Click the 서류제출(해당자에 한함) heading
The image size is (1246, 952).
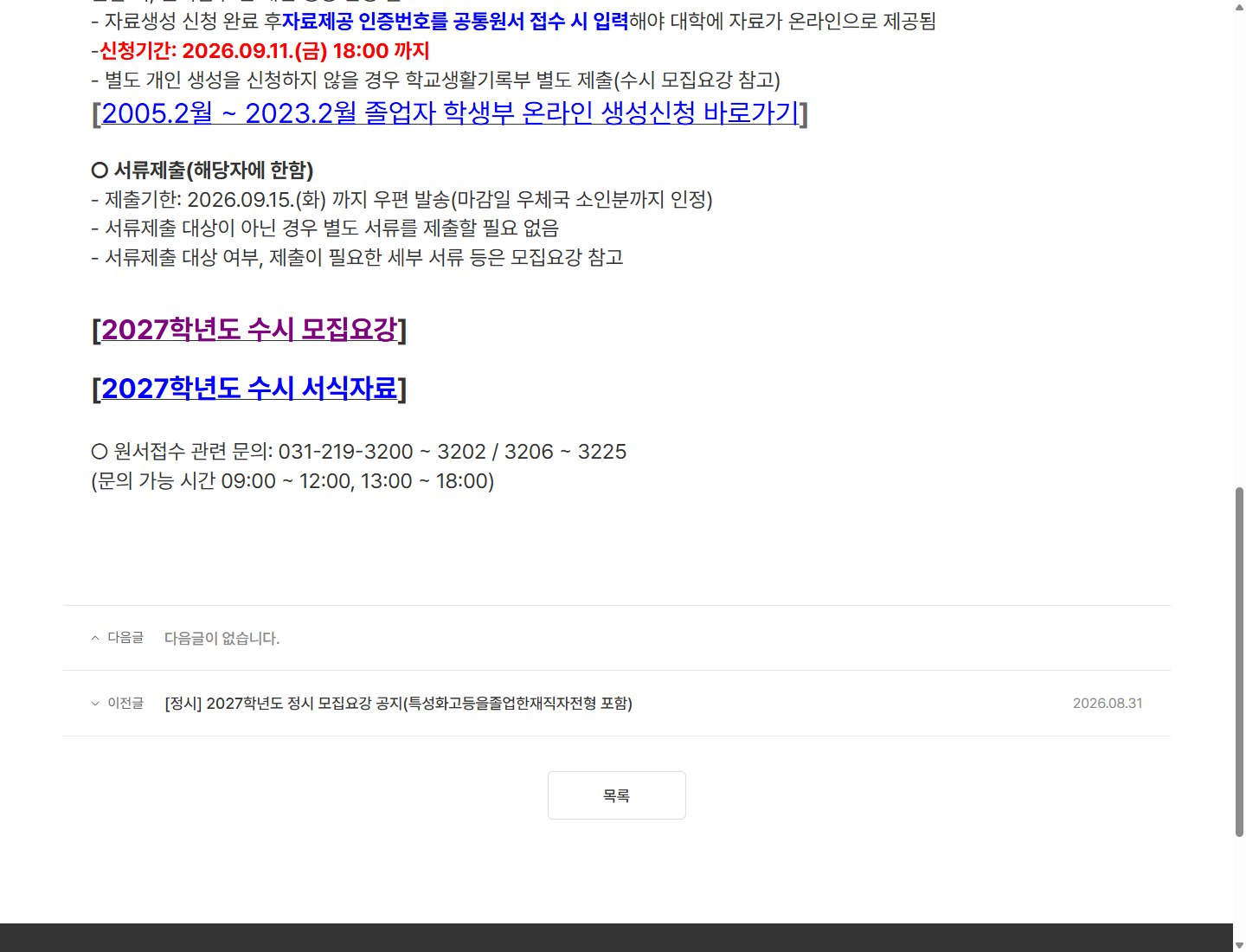[202, 170]
